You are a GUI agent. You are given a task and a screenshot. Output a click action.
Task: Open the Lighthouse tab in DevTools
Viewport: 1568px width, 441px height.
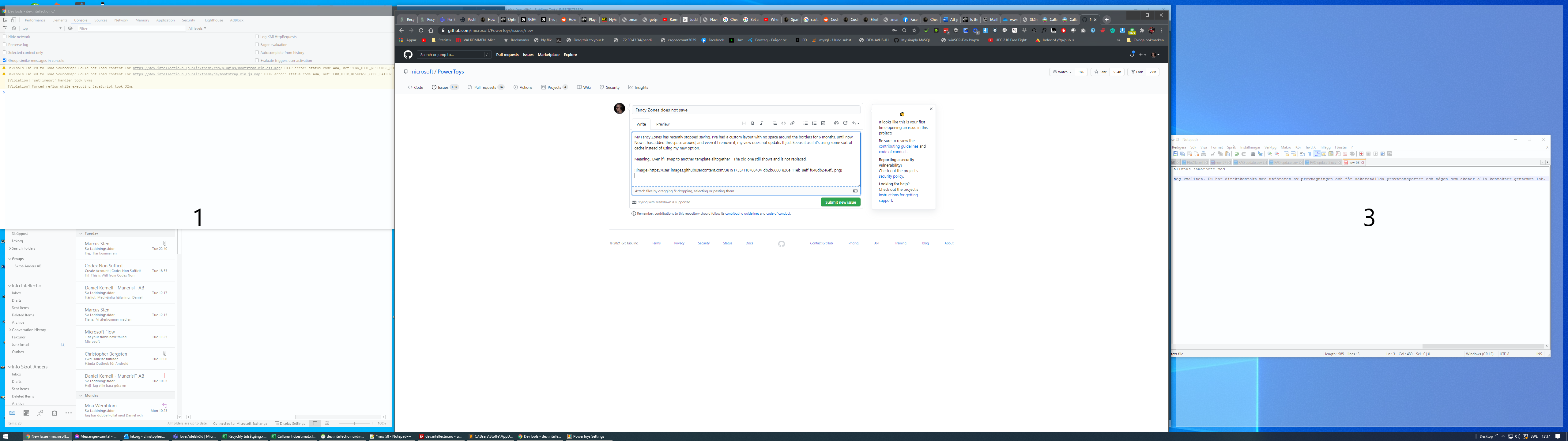tap(214, 20)
